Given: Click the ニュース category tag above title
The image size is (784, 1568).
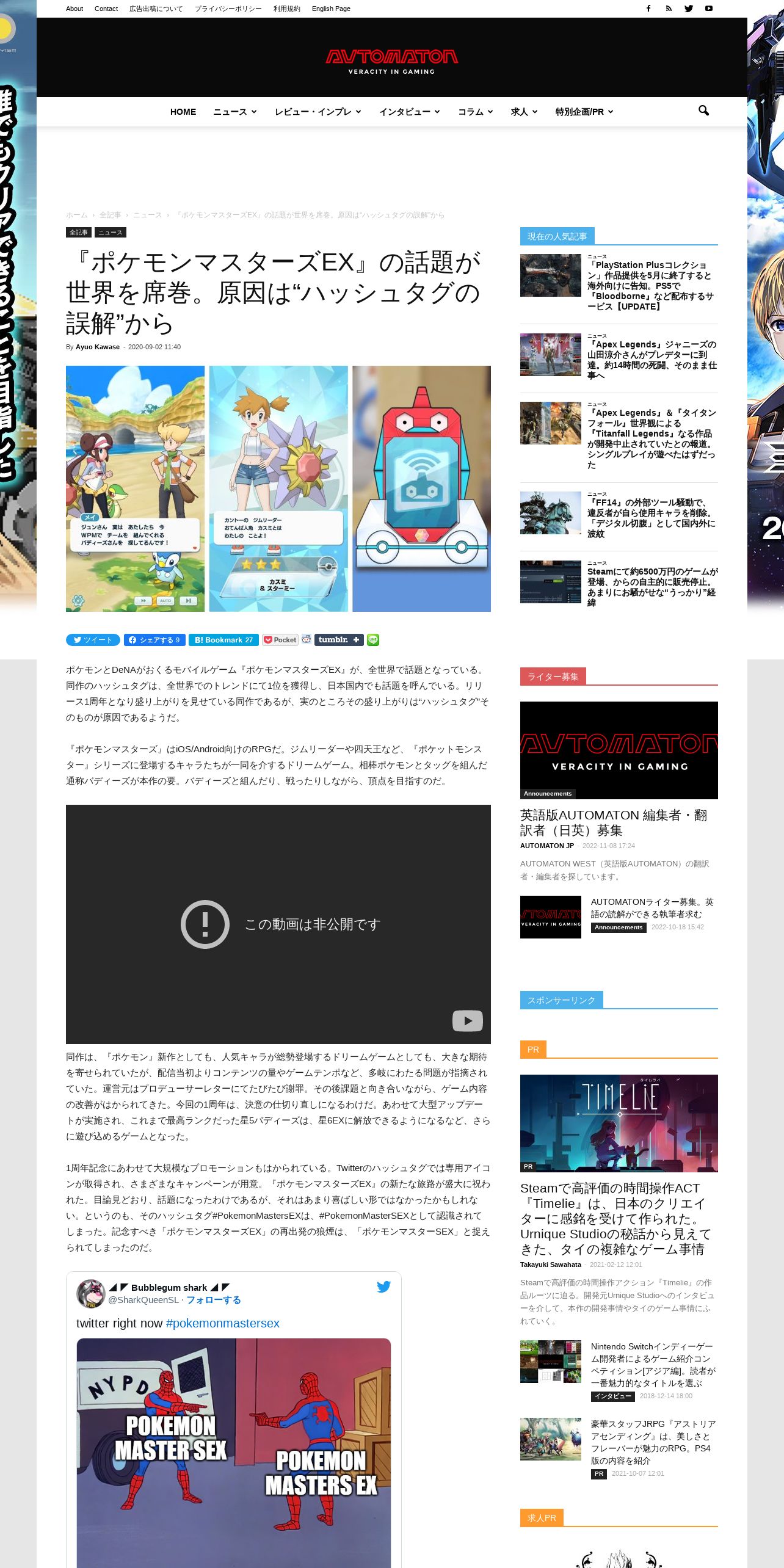Looking at the screenshot, I should (111, 232).
